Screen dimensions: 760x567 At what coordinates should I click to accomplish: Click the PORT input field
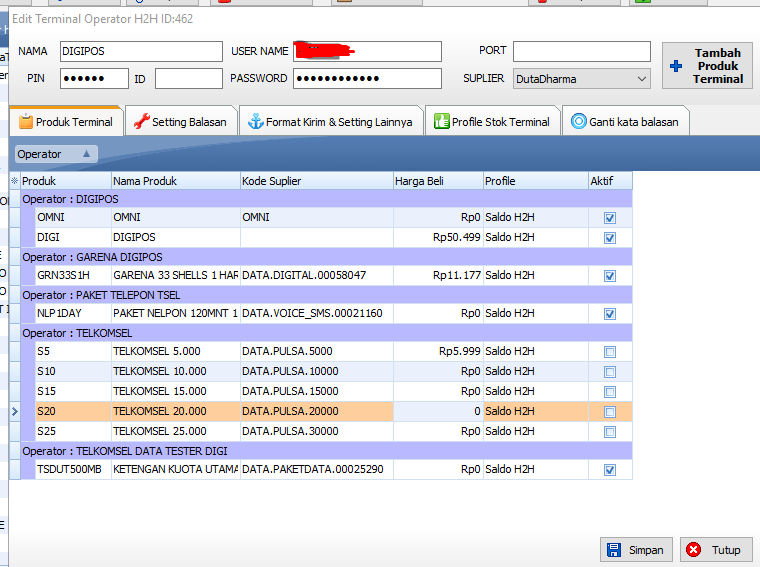[581, 51]
